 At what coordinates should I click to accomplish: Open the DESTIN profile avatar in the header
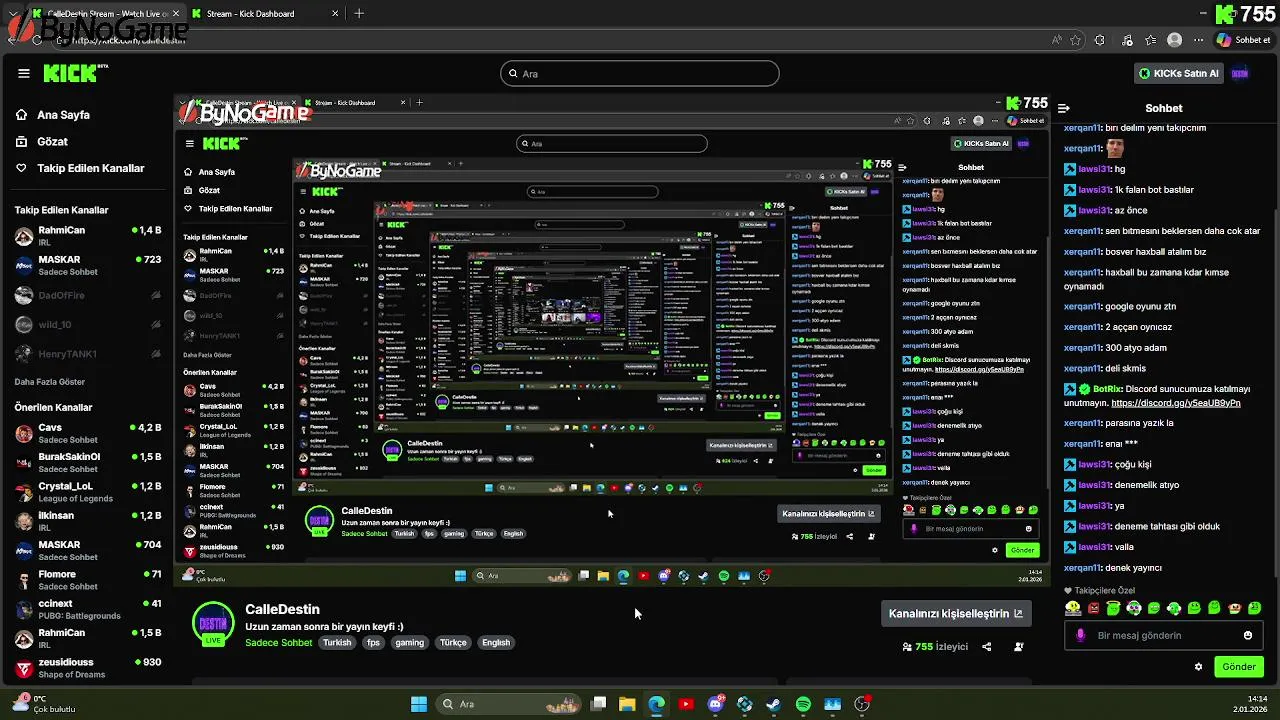click(x=1240, y=73)
